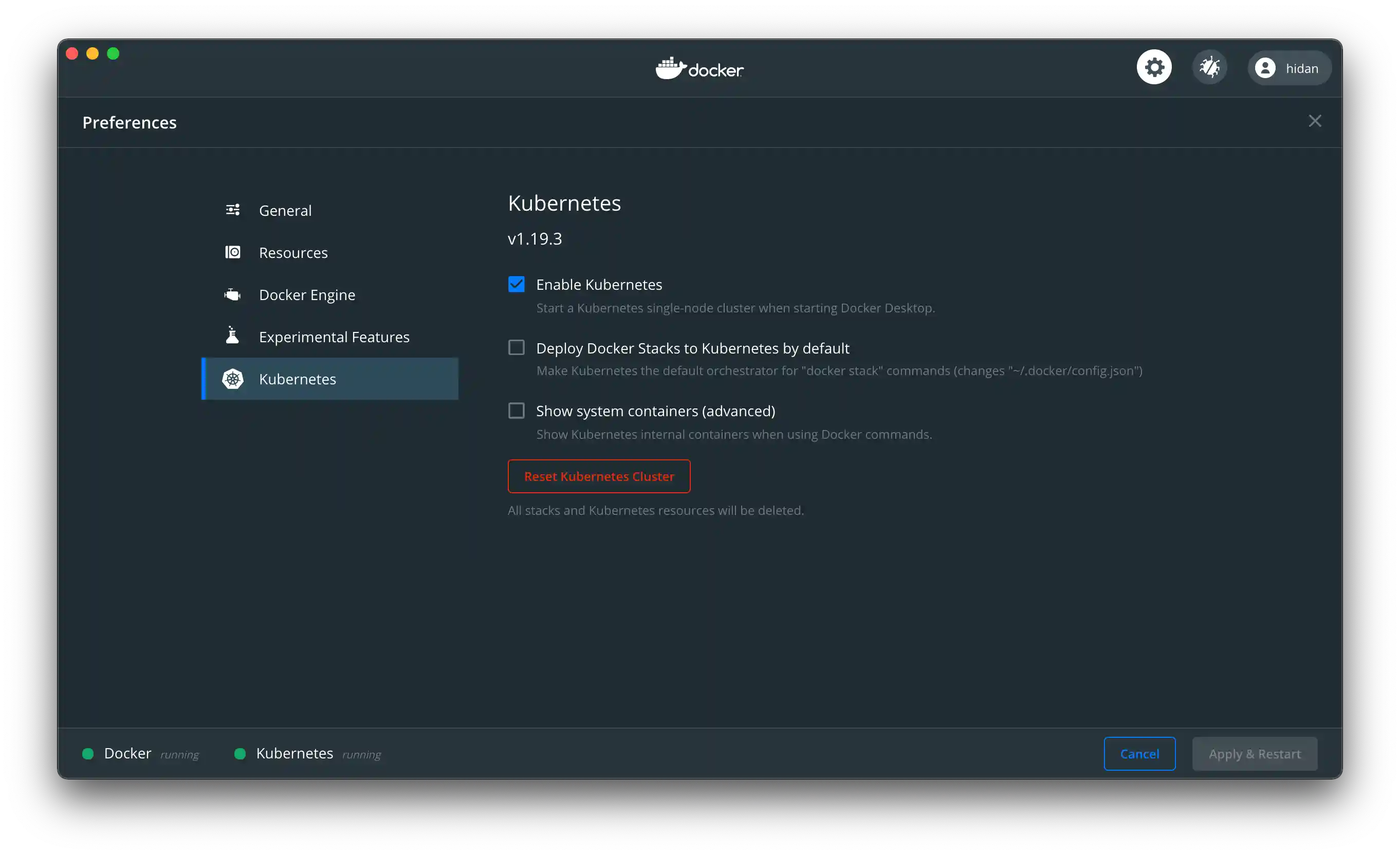This screenshot has height=855, width=1400.
Task: Open Resources preferences via its sidebar icon
Action: coord(232,252)
